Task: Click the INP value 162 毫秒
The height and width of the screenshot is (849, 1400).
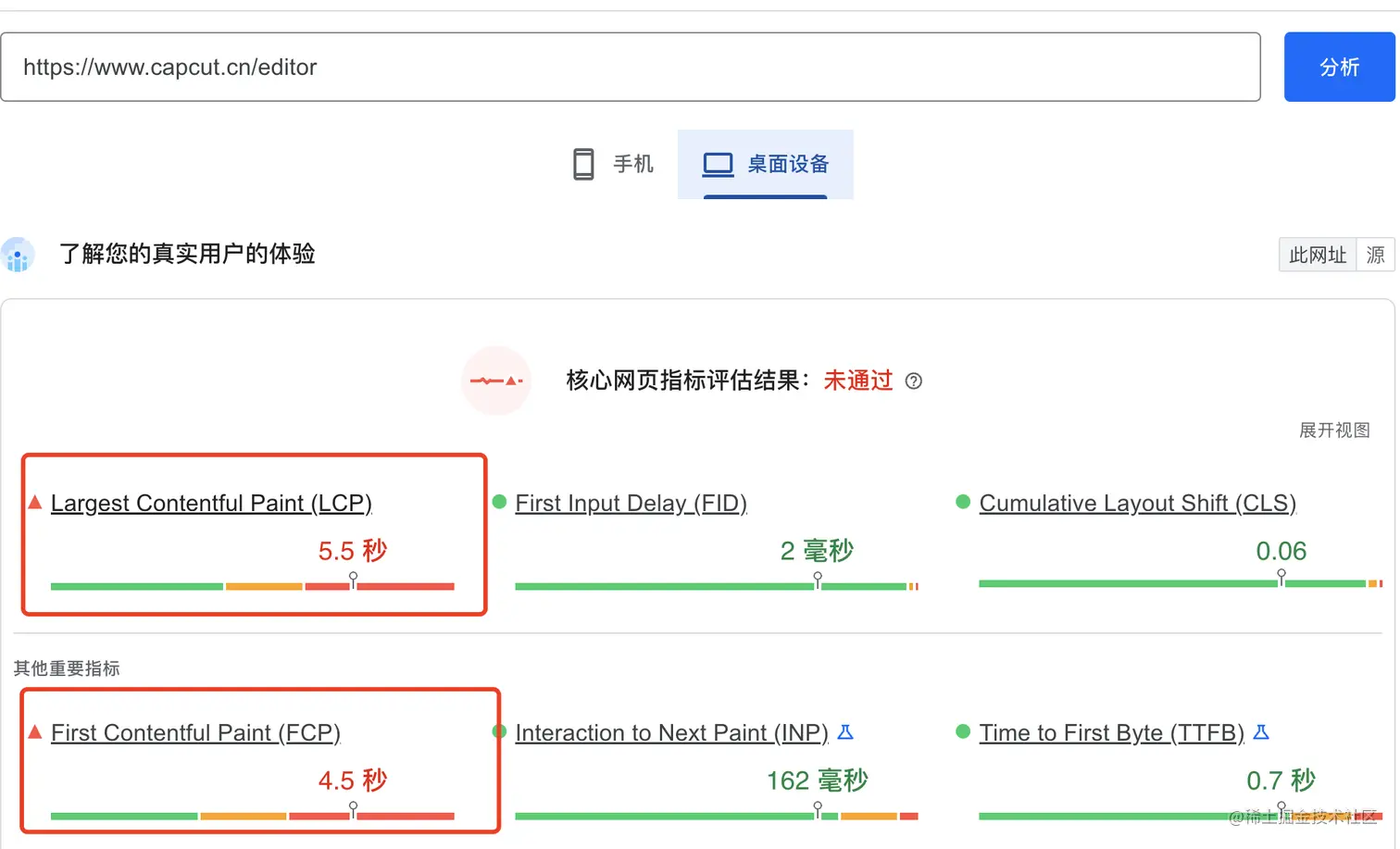Action: pyautogui.click(x=817, y=780)
